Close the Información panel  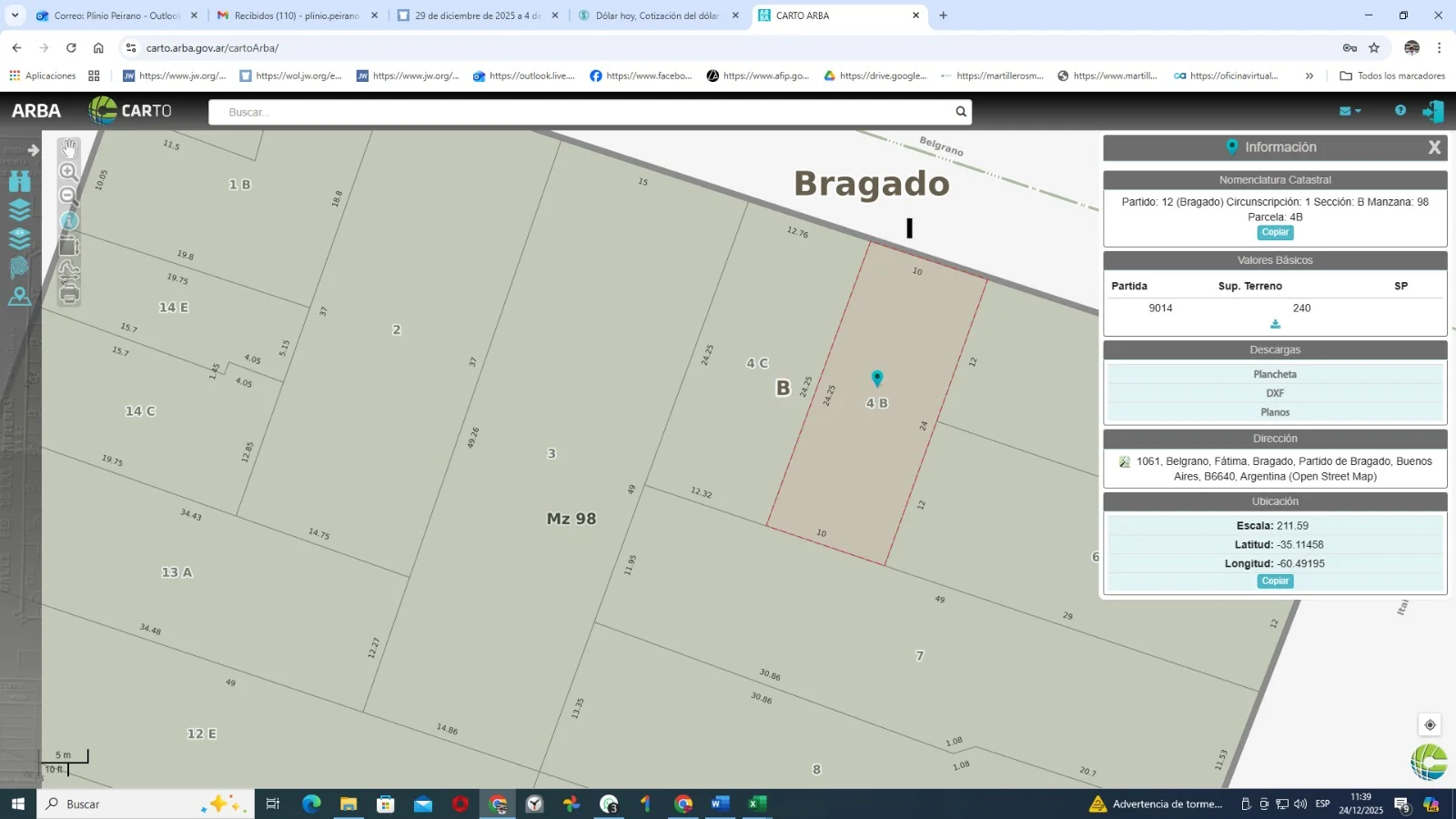1434,147
